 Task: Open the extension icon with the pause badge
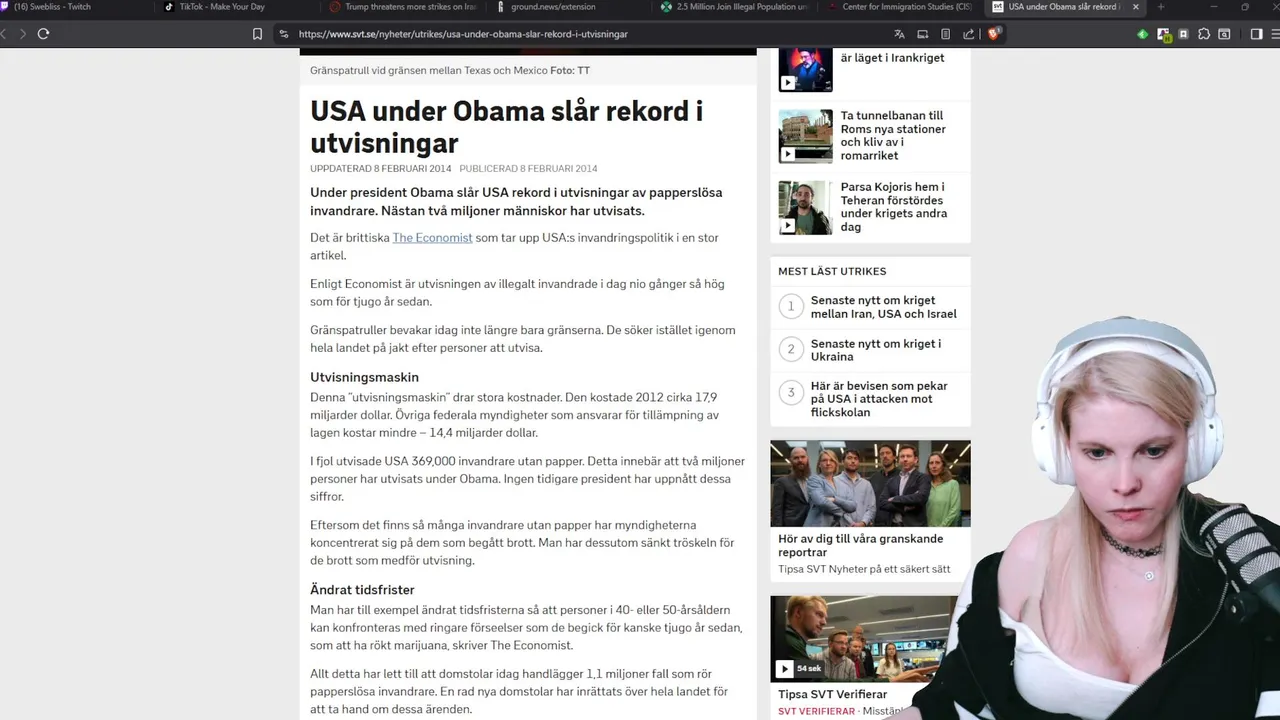(x=1164, y=33)
